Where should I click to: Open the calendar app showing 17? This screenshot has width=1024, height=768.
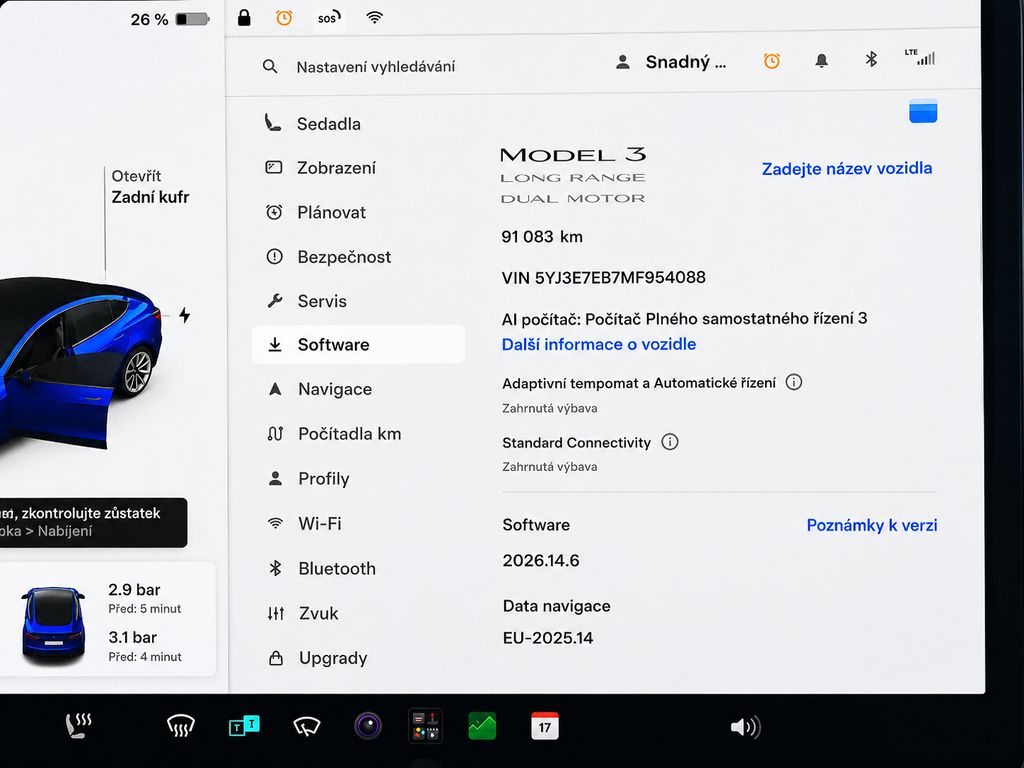(545, 726)
